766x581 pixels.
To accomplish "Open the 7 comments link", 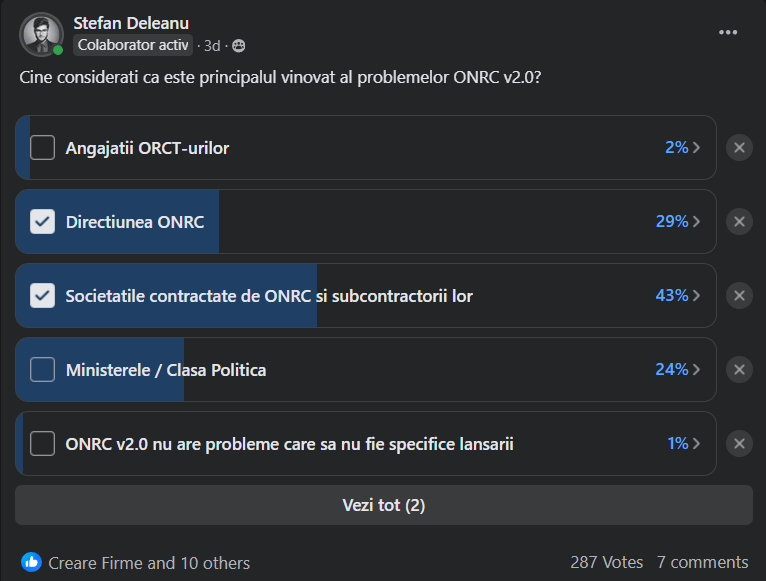I will [x=702, y=562].
